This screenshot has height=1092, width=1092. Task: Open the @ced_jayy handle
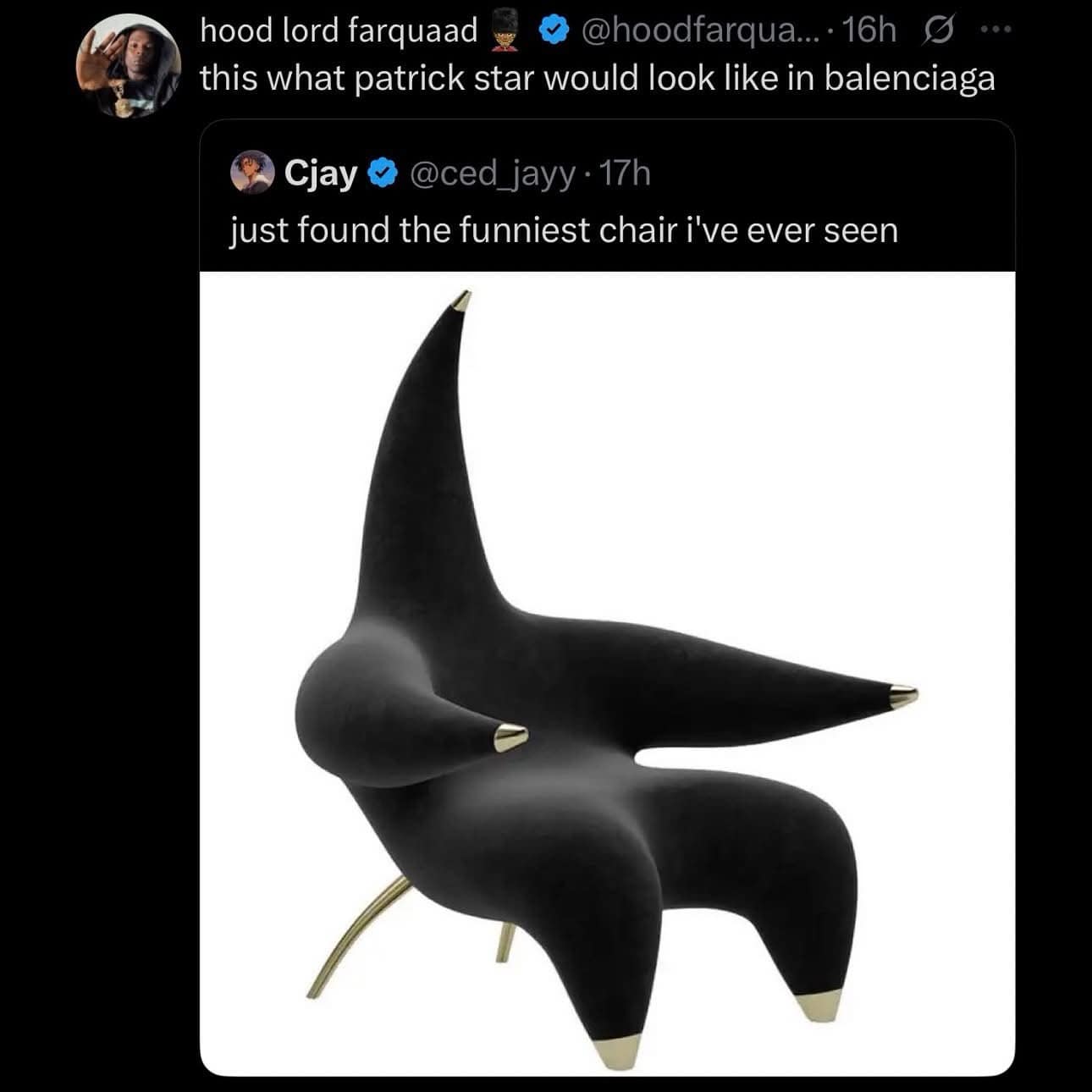(493, 173)
